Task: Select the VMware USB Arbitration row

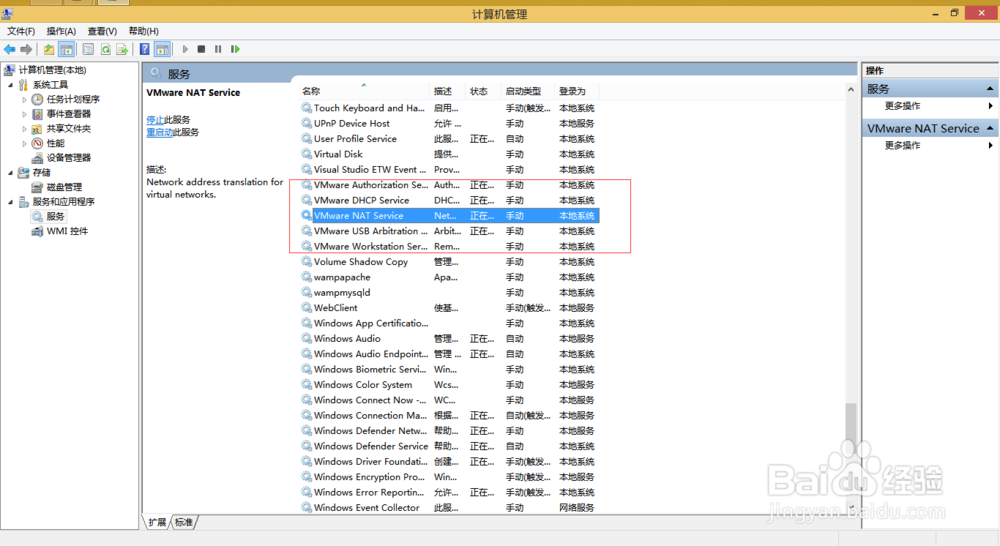Action: pos(449,231)
